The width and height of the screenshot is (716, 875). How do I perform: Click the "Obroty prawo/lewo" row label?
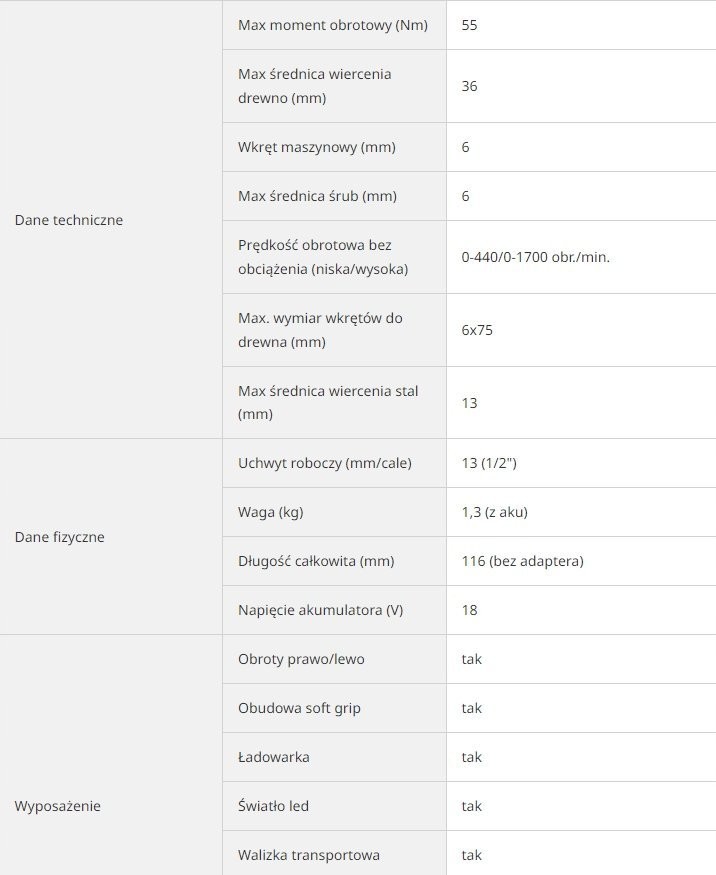click(x=300, y=659)
